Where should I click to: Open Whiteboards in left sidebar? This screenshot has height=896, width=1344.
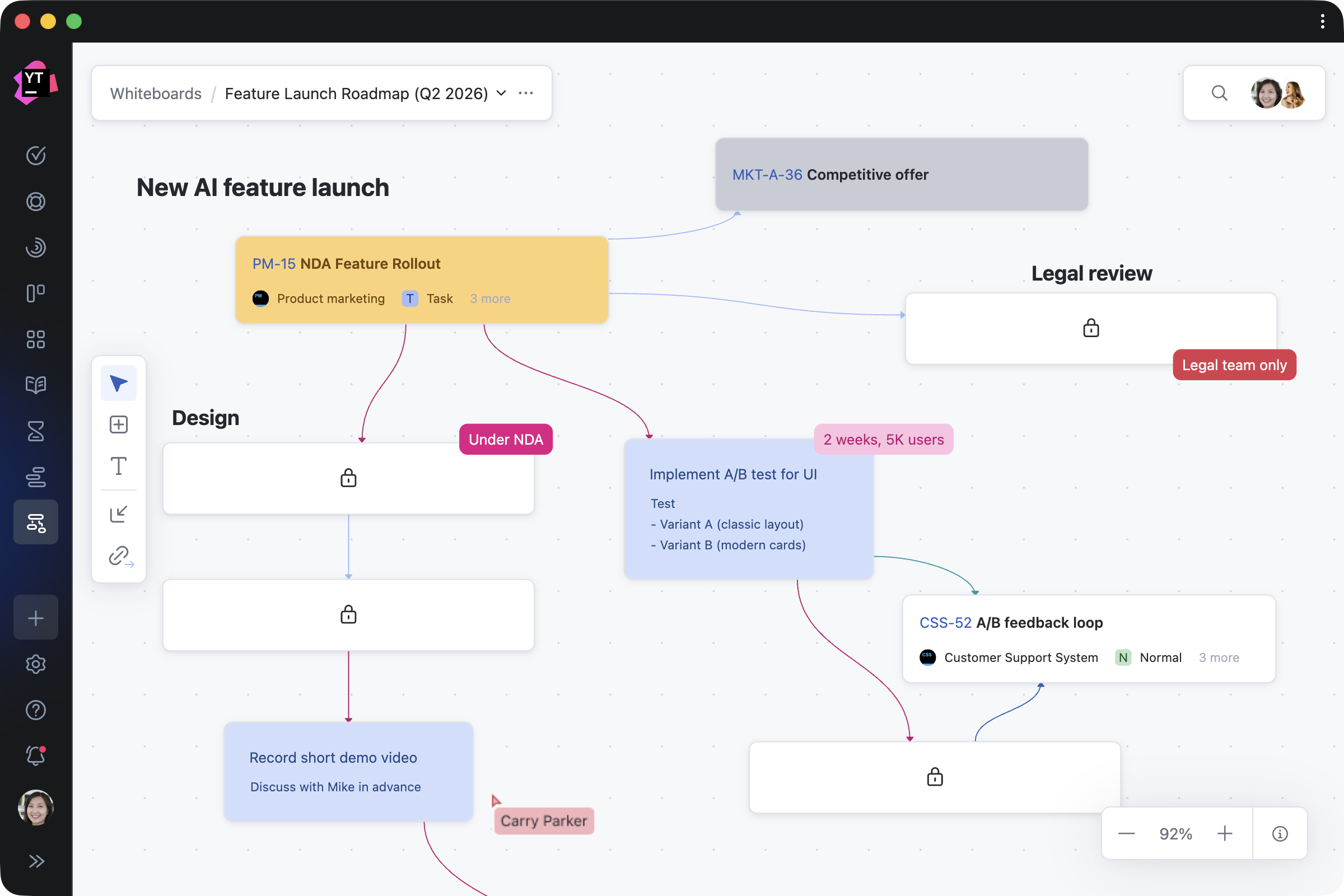pos(35,522)
